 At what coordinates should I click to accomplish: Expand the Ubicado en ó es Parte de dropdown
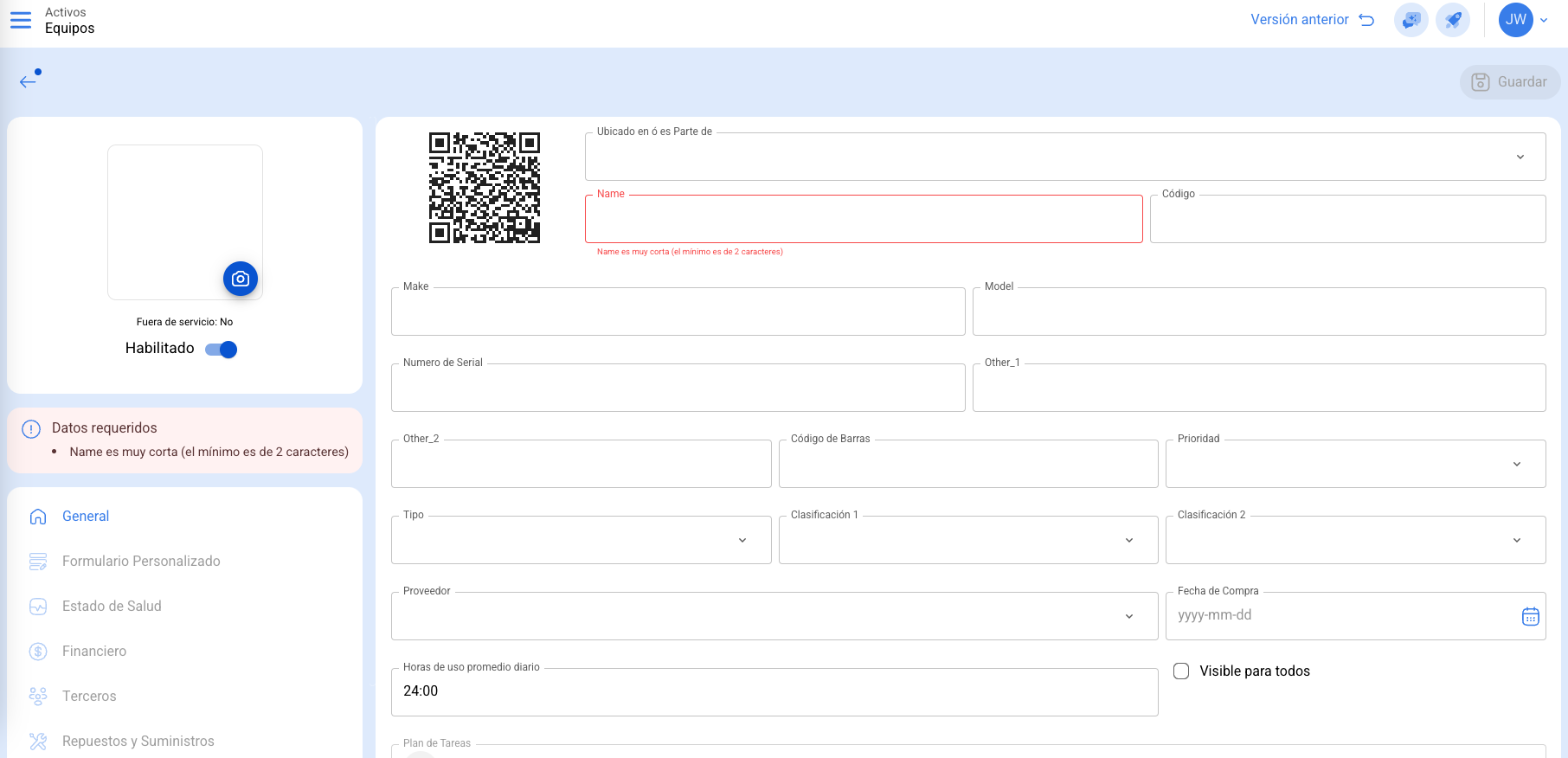(1520, 157)
